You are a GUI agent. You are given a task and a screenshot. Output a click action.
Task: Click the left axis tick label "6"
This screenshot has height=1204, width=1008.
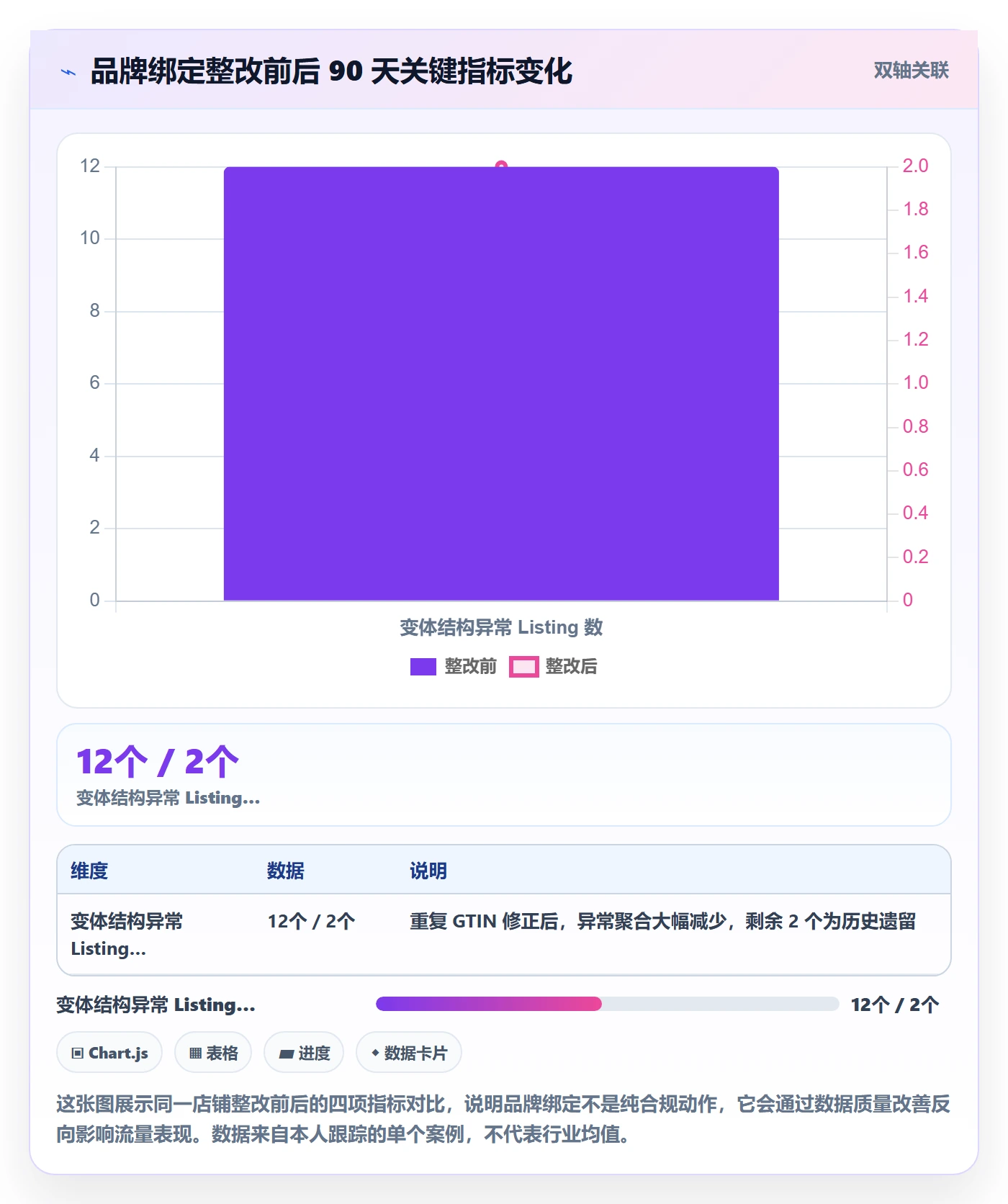94,383
